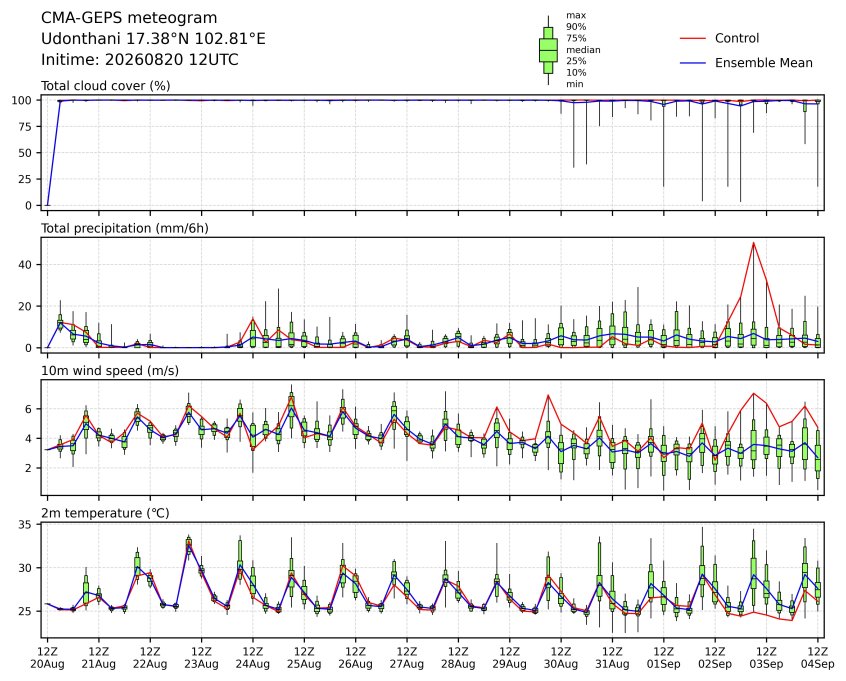Screen dimensions: 846x681
Task: Click the 12Z 24Aug axis label
Action: (253, 658)
